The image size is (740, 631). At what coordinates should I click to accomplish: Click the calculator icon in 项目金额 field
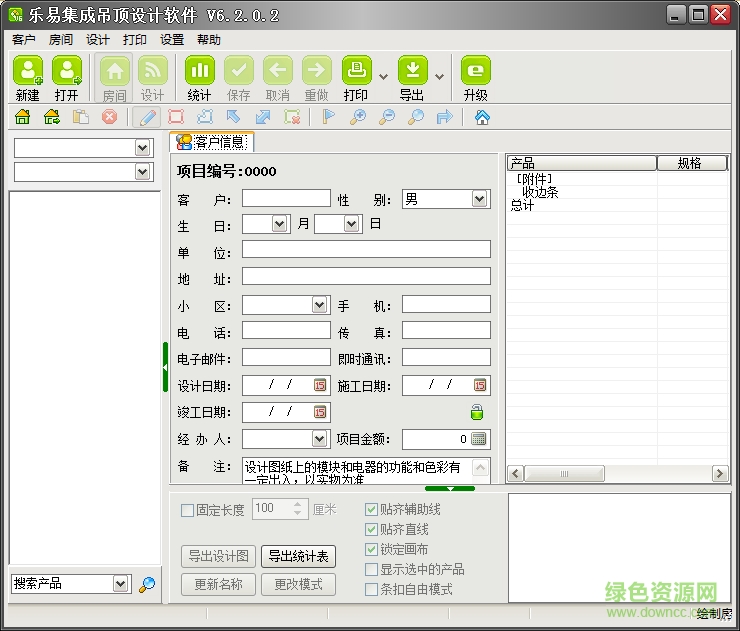479,439
